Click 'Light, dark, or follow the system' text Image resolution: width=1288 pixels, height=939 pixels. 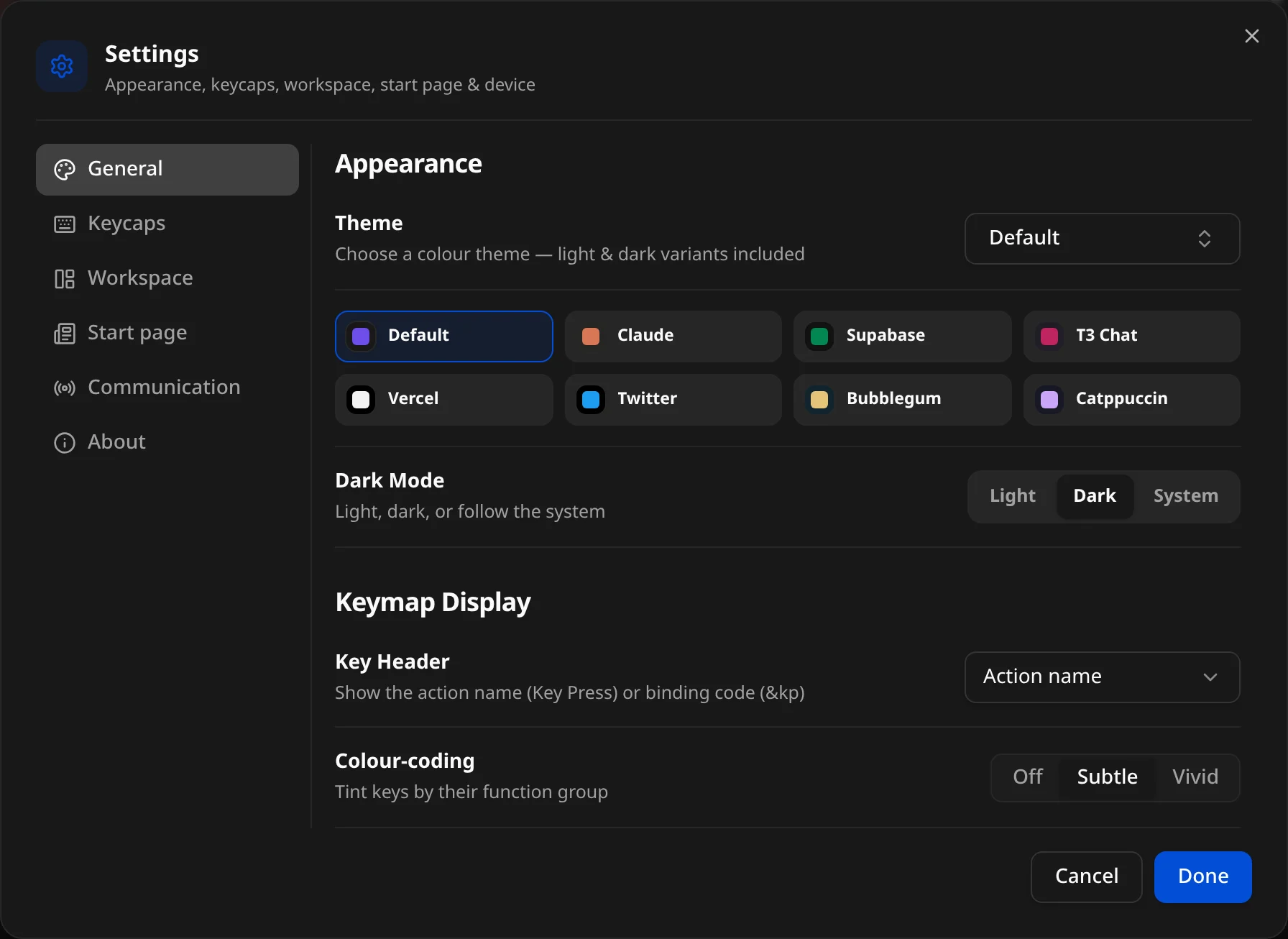(470, 512)
